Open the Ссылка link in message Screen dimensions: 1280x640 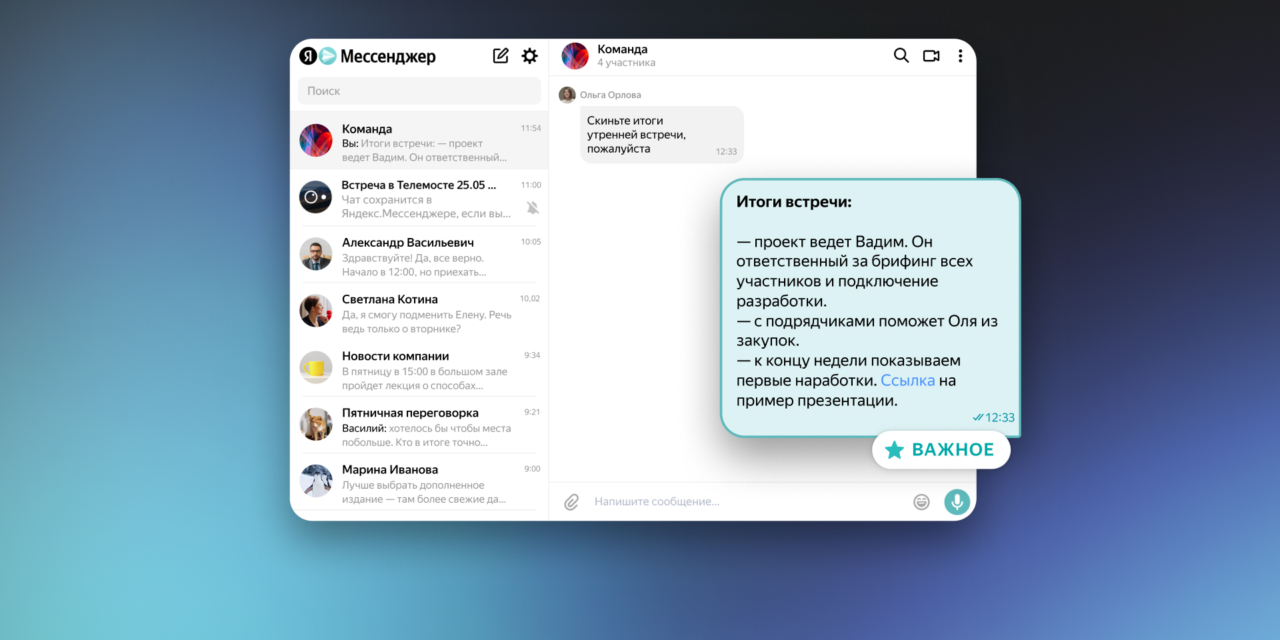[x=908, y=381]
